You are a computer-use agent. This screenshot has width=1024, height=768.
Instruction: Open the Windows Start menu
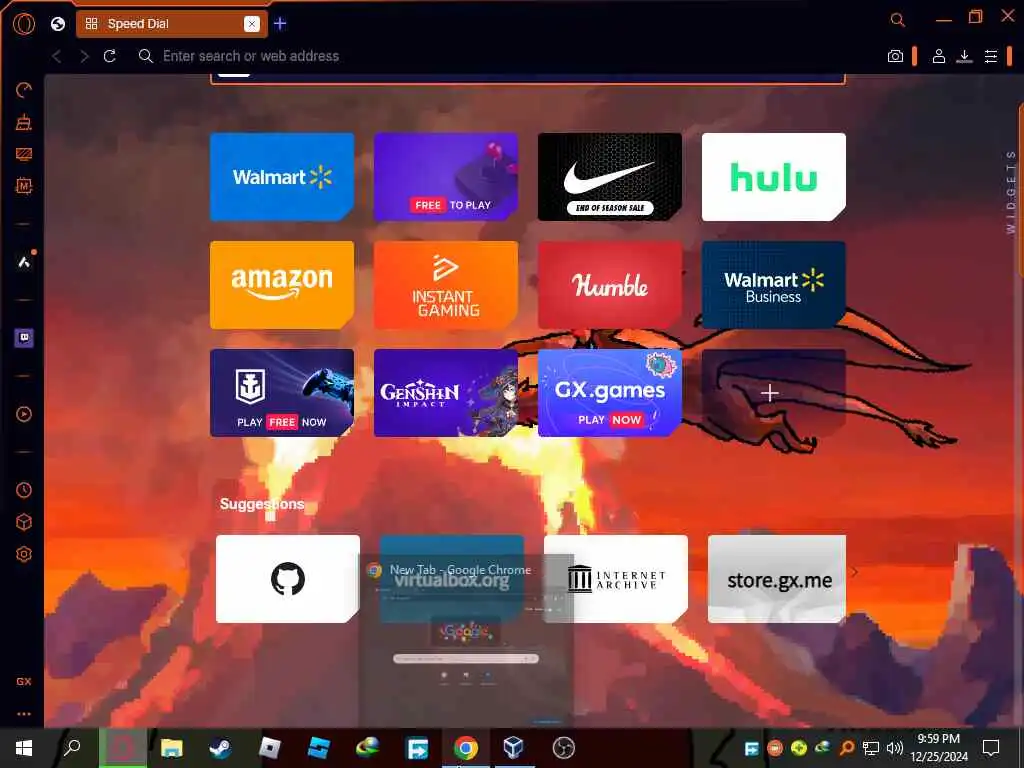pyautogui.click(x=24, y=748)
